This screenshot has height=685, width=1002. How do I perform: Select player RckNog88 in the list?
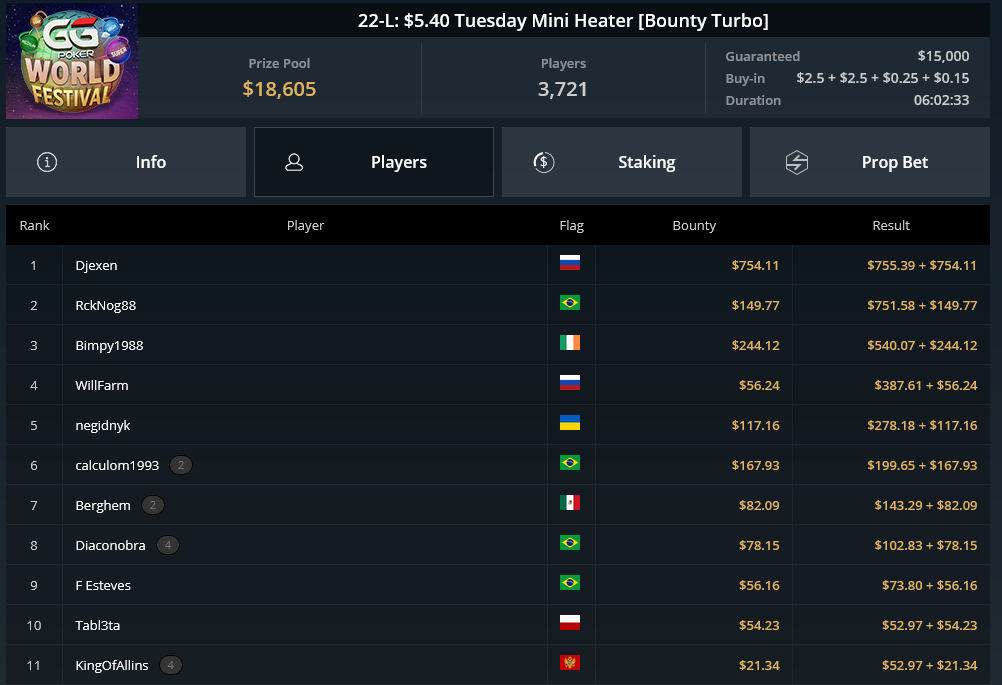click(498, 305)
